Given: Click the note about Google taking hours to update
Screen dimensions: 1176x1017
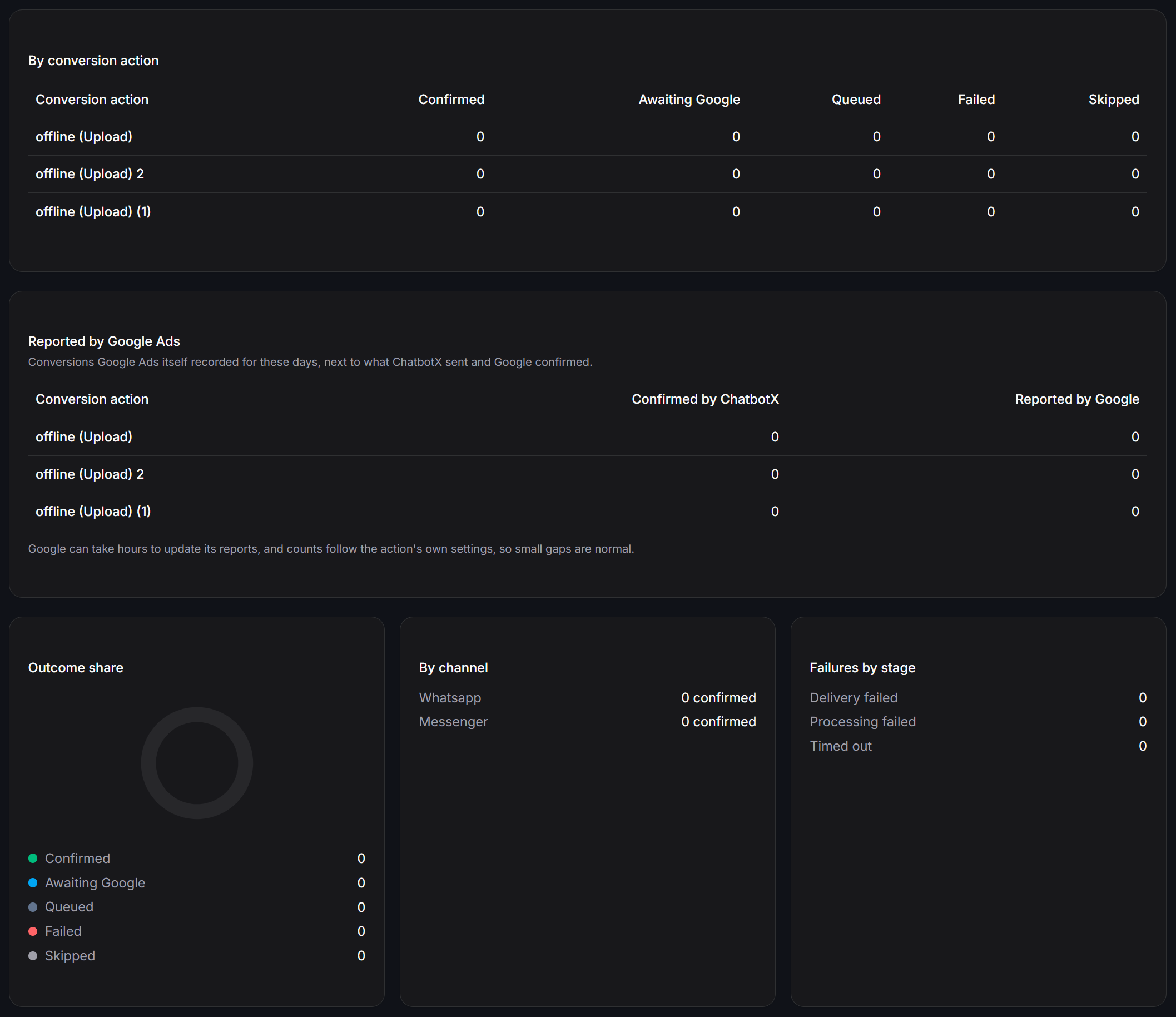Looking at the screenshot, I should [x=331, y=549].
